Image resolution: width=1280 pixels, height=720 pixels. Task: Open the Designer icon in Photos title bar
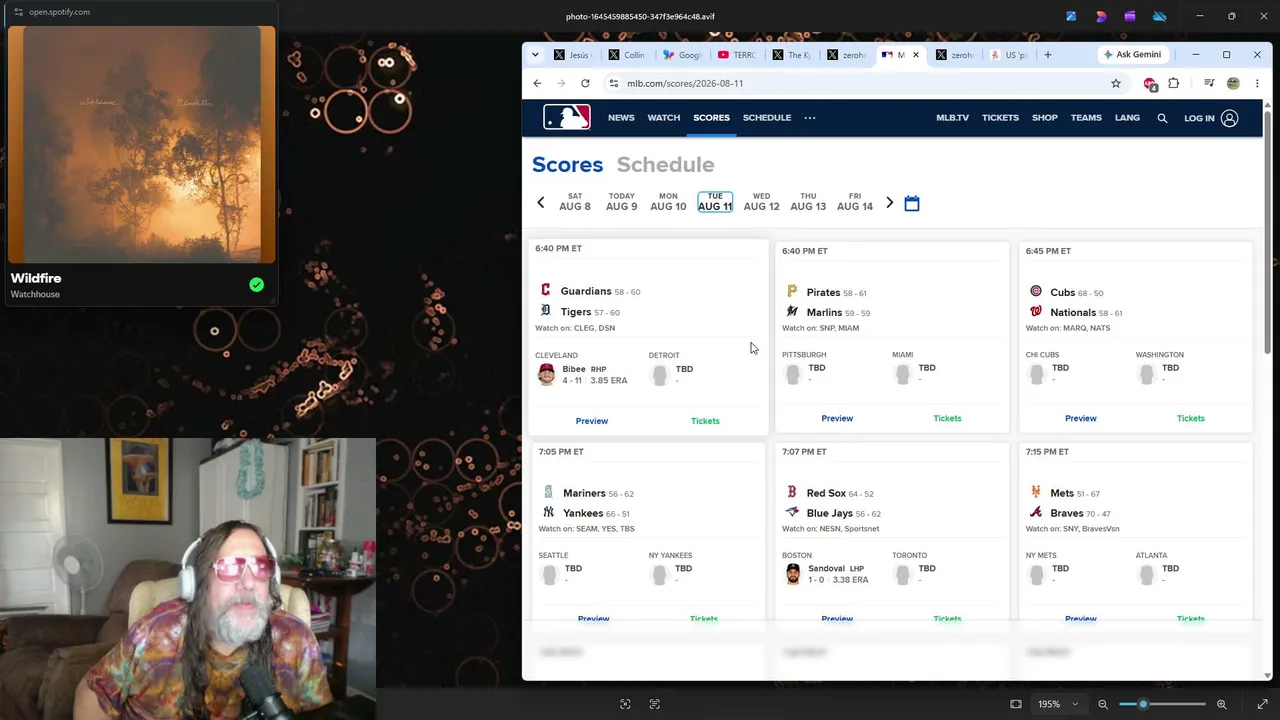[1101, 16]
